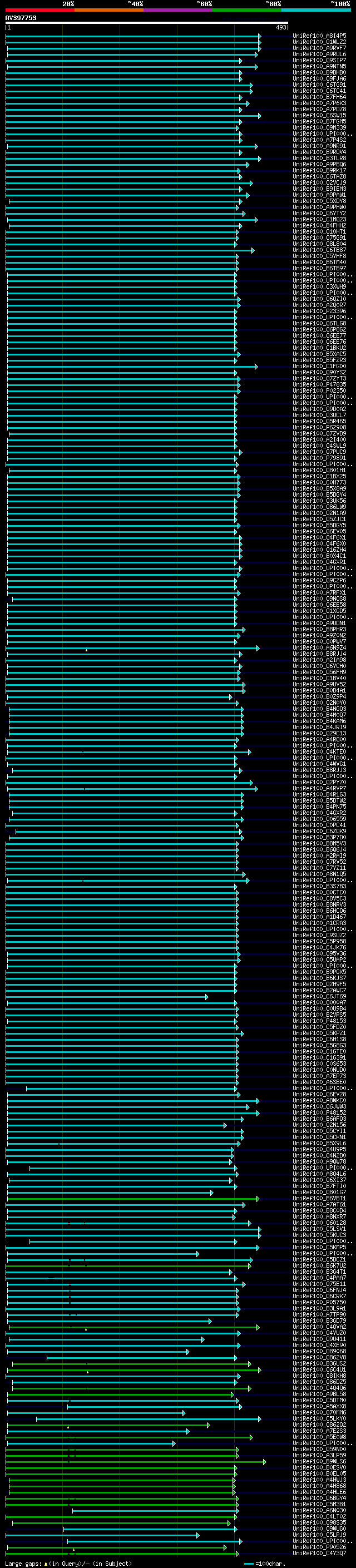Select hit label UniRef100_B6VBT1
Viewport: 356px width, 1568px height.
tap(319, 1199)
